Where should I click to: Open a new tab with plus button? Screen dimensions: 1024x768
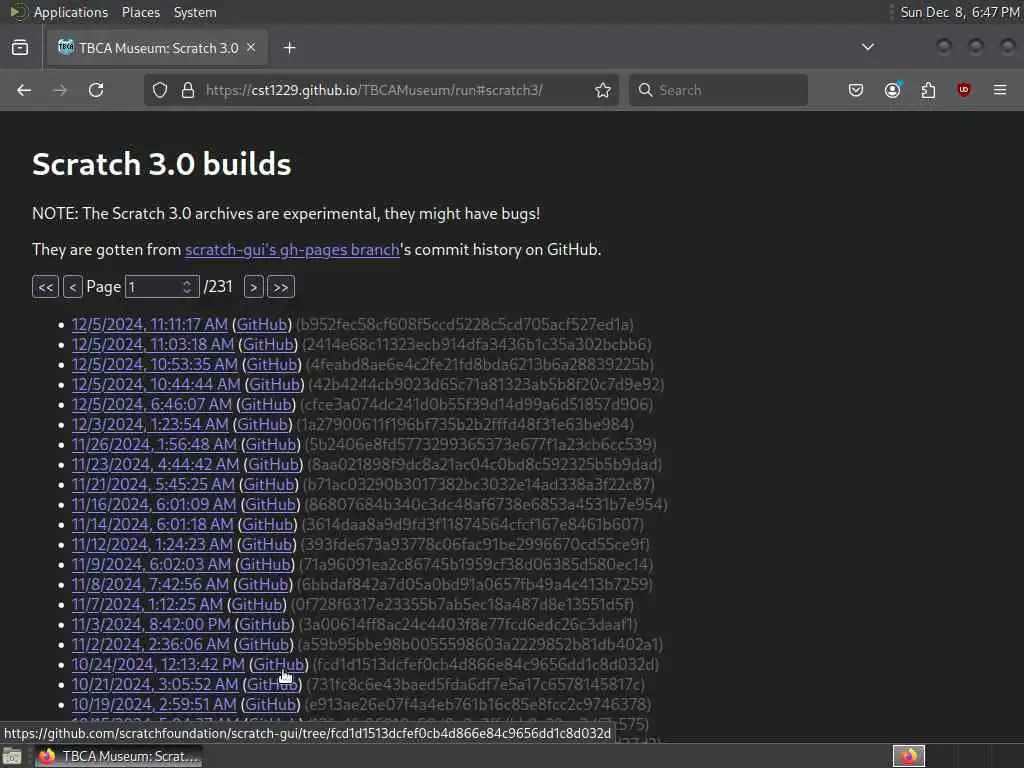[x=290, y=48]
